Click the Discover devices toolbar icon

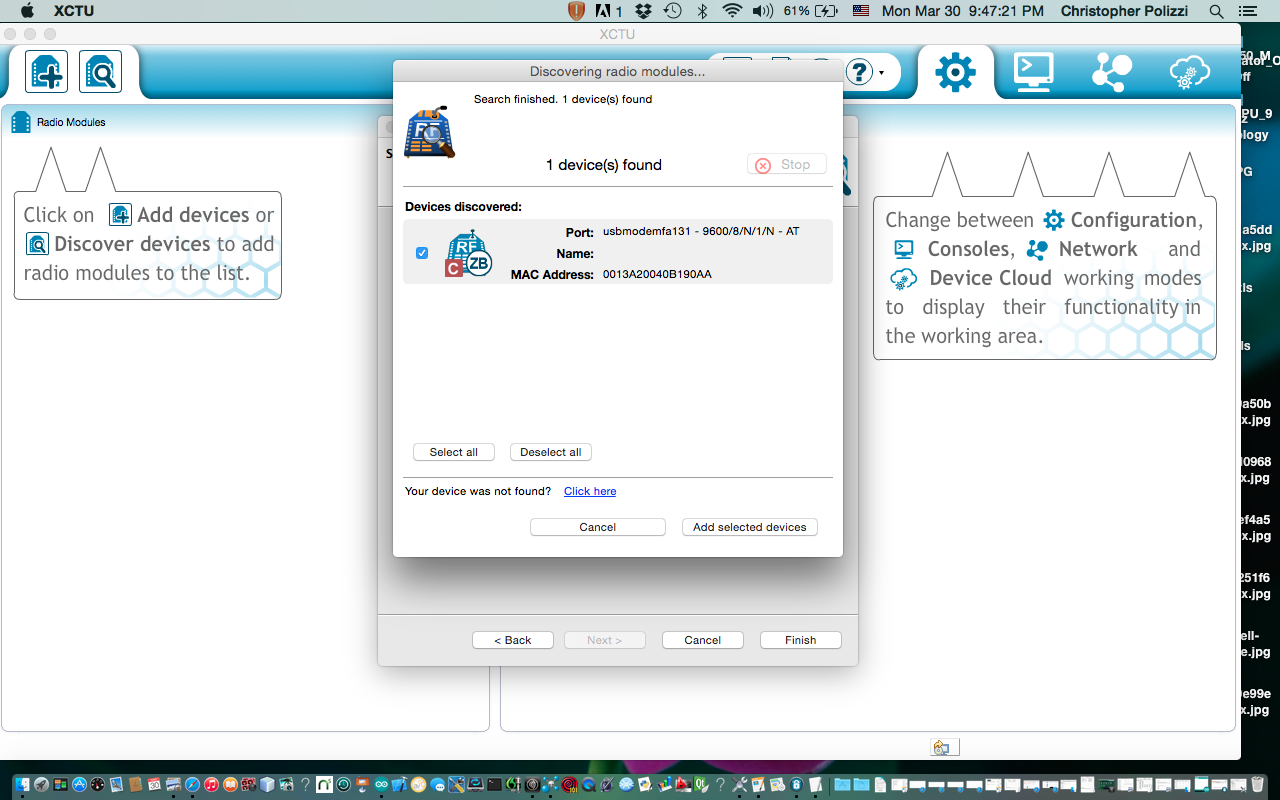click(x=101, y=72)
